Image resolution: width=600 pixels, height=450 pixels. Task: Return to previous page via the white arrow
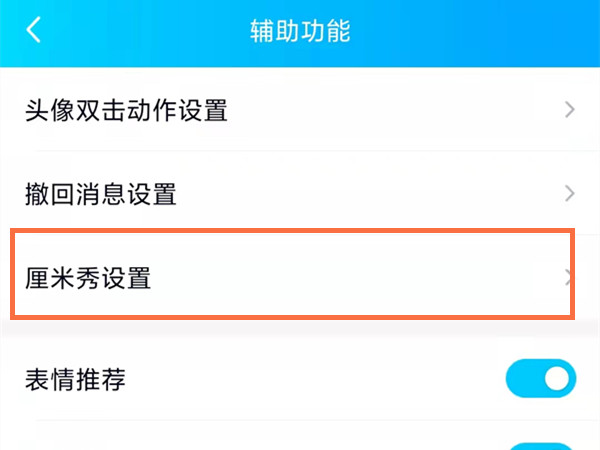[34, 30]
